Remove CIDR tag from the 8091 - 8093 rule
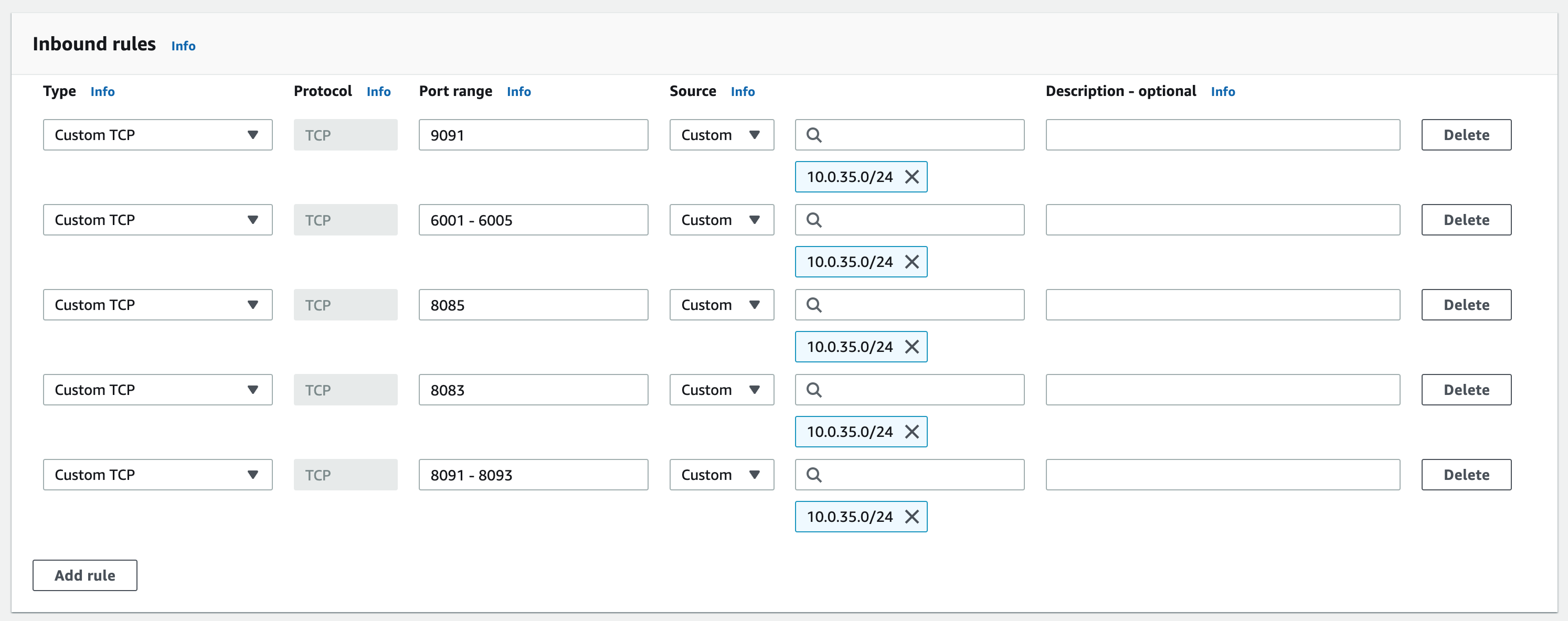This screenshot has width=1568, height=621. point(911,517)
